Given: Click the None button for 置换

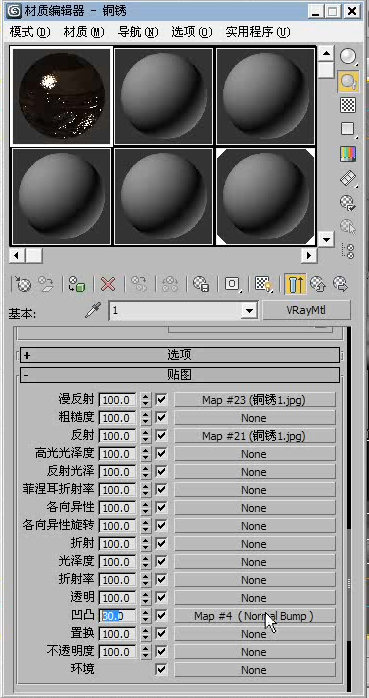Looking at the screenshot, I should point(254,633).
